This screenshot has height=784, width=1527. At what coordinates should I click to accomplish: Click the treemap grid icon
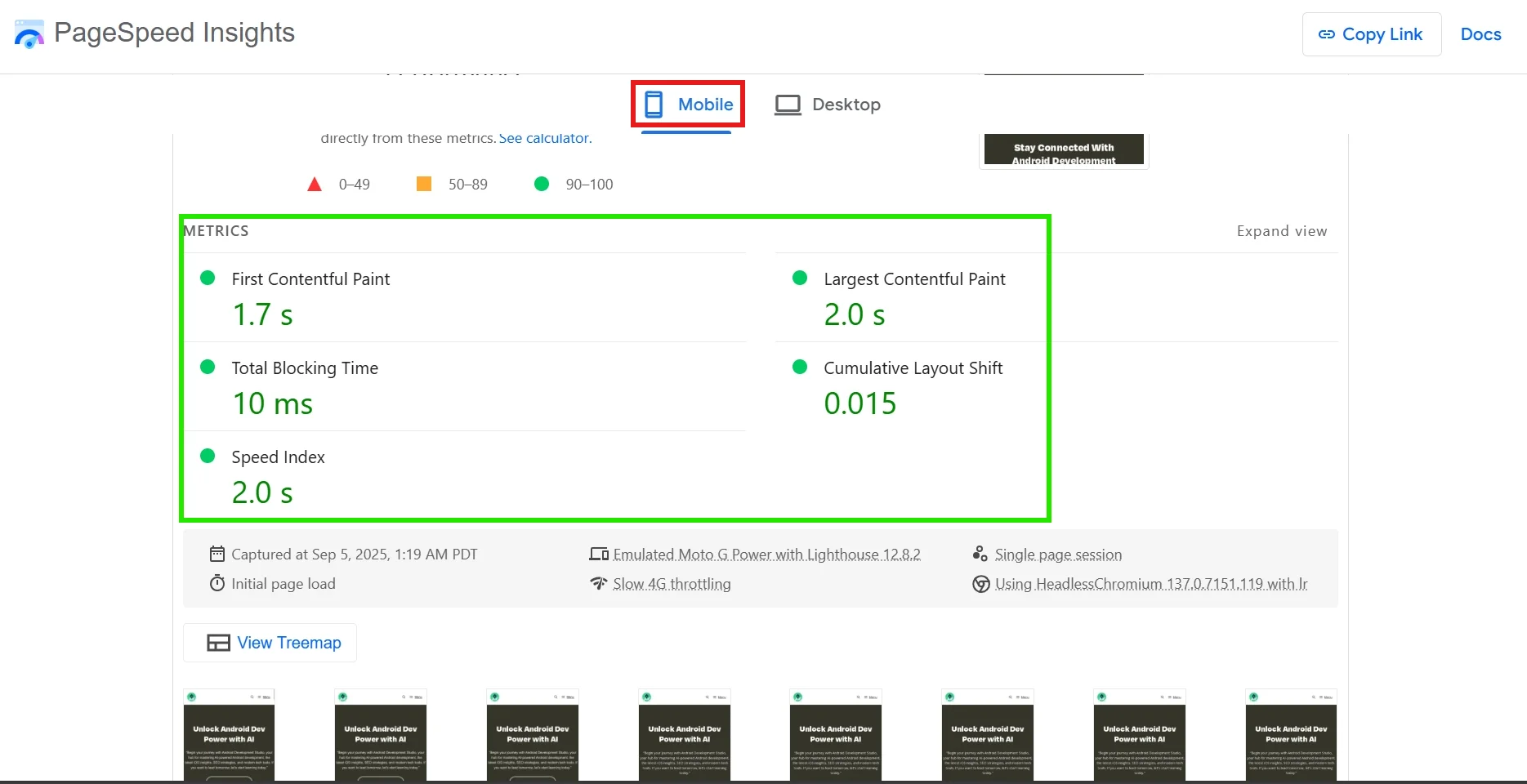[218, 643]
